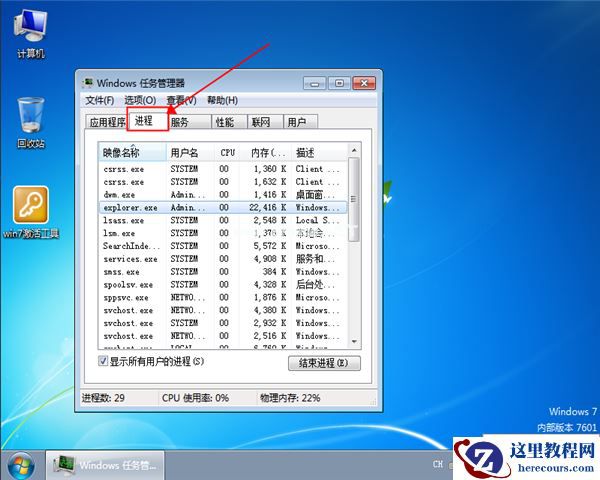Click the Task Manager title bar icon

click(88, 83)
